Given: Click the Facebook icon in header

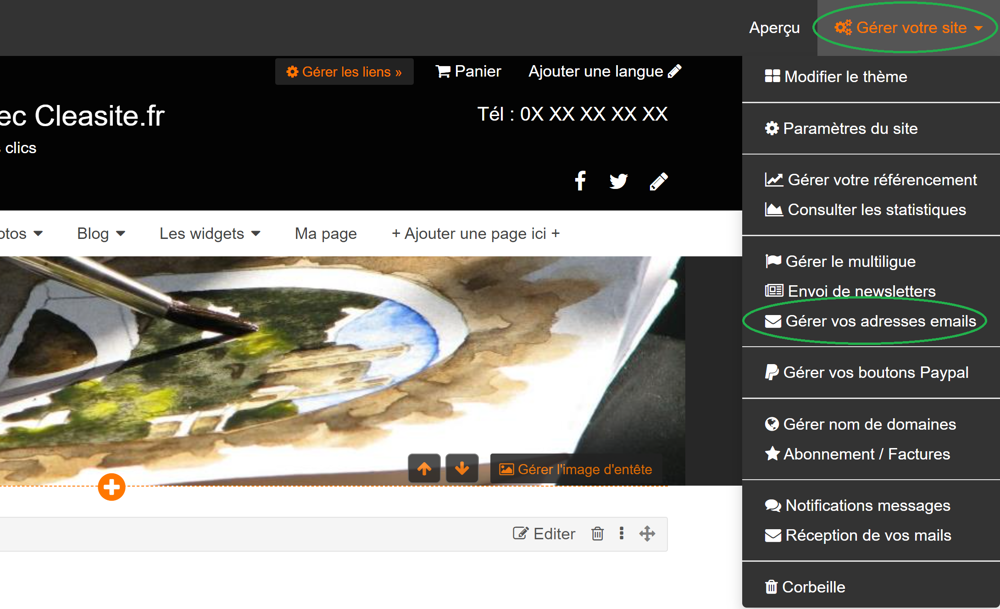Looking at the screenshot, I should point(580,181).
